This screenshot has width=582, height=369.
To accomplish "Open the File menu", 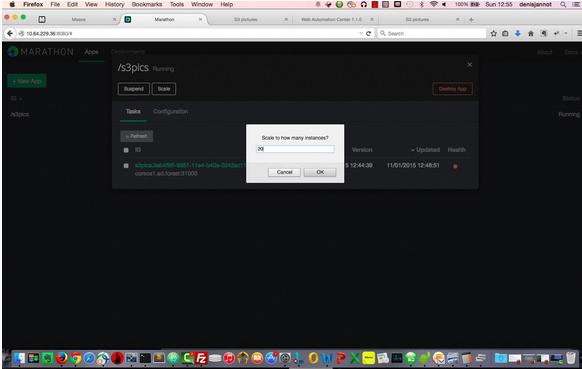I will click(55, 4).
